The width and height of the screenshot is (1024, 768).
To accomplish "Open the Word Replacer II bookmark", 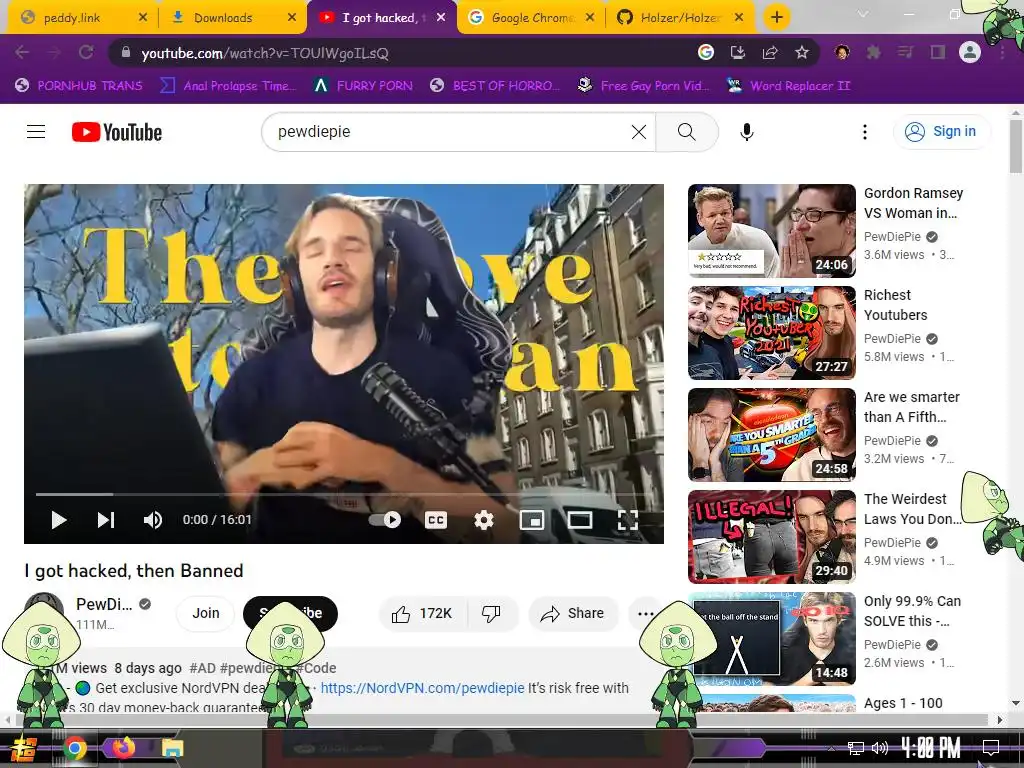I will pyautogui.click(x=789, y=86).
